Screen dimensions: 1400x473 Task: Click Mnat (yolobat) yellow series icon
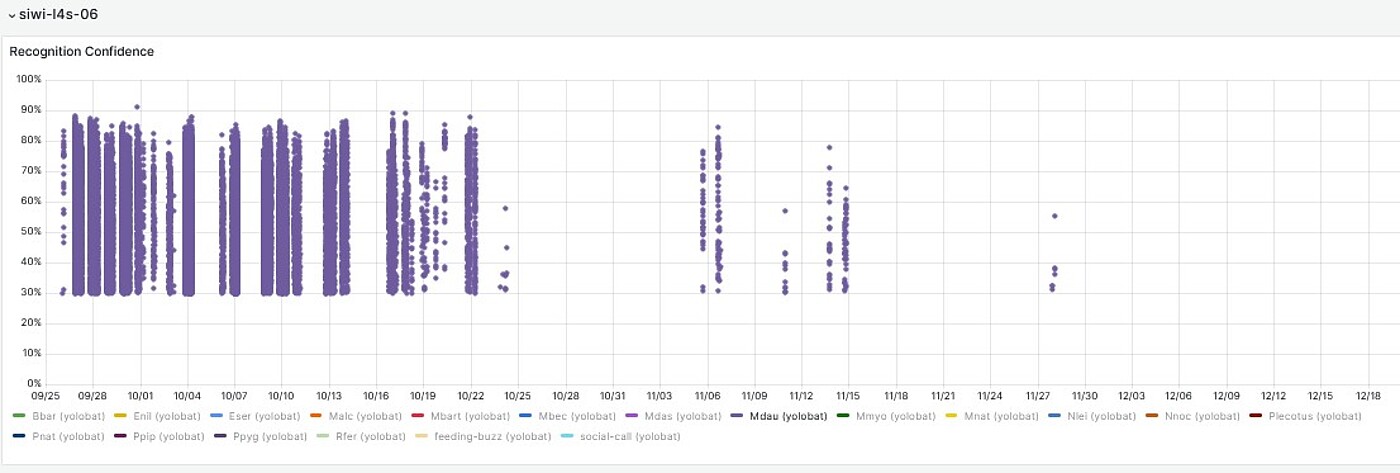[x=951, y=415]
